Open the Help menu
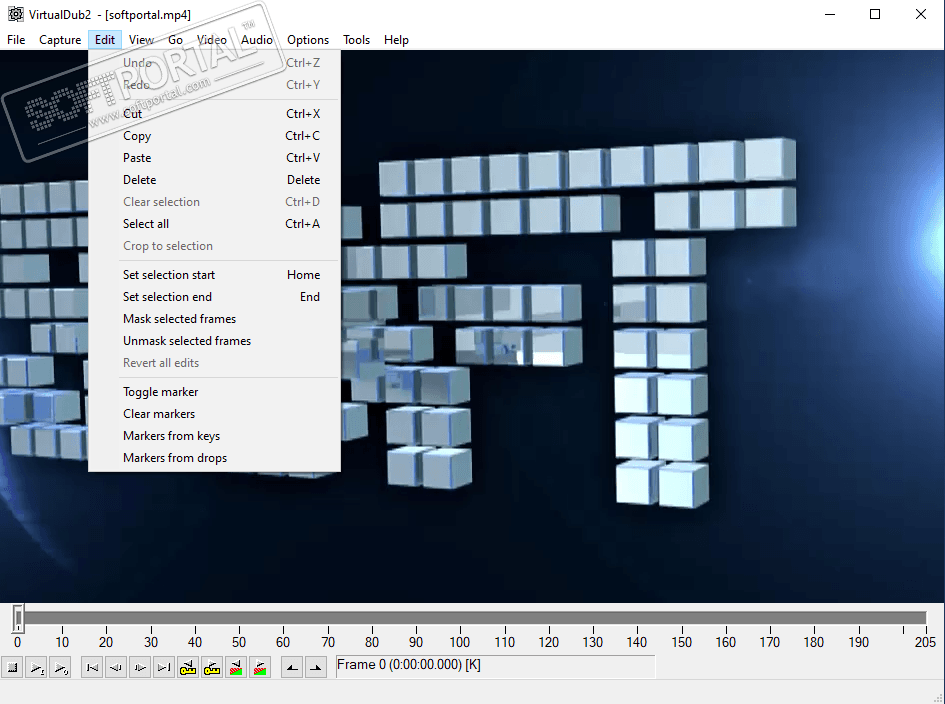 pos(396,40)
